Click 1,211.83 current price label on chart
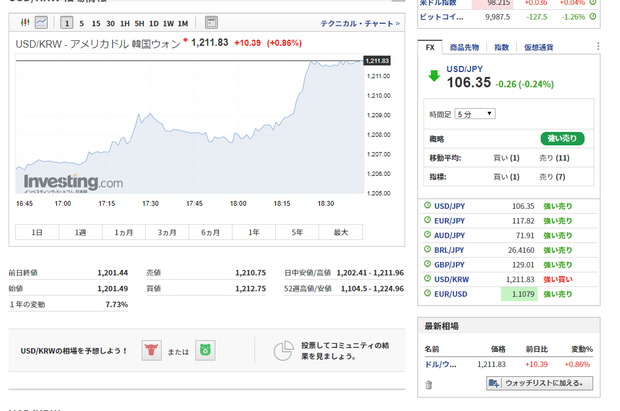The height and width of the screenshot is (411, 620). (377, 61)
